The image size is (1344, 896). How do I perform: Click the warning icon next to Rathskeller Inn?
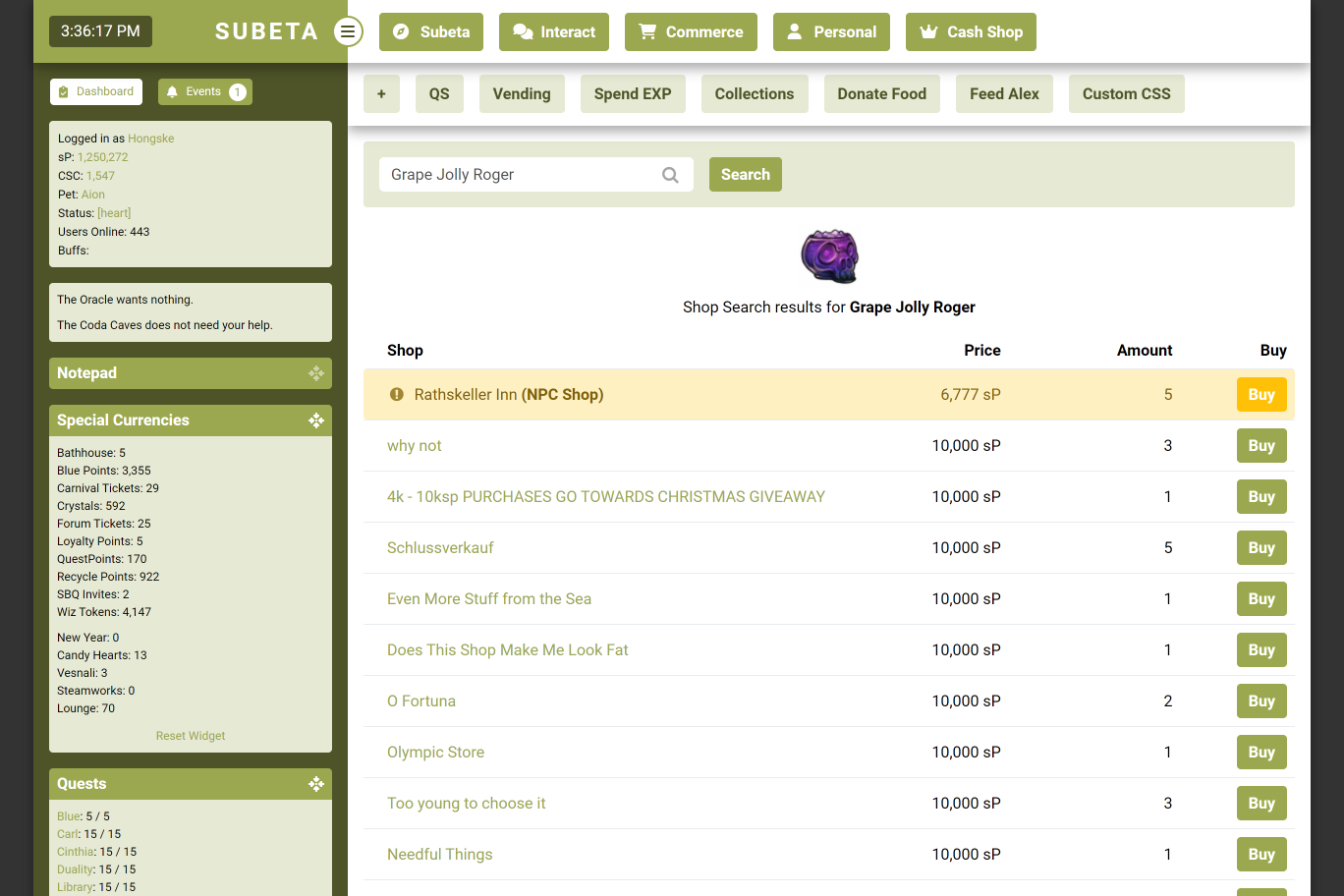(397, 395)
